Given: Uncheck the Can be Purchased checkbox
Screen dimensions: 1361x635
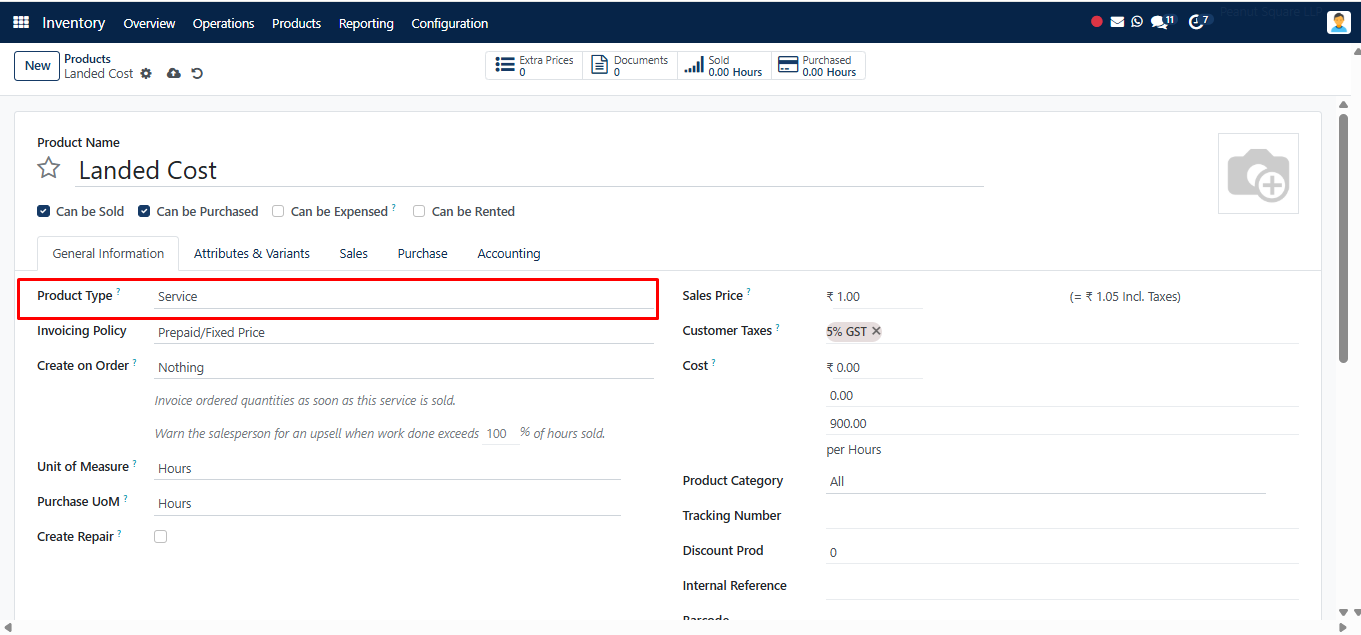Looking at the screenshot, I should pos(144,211).
